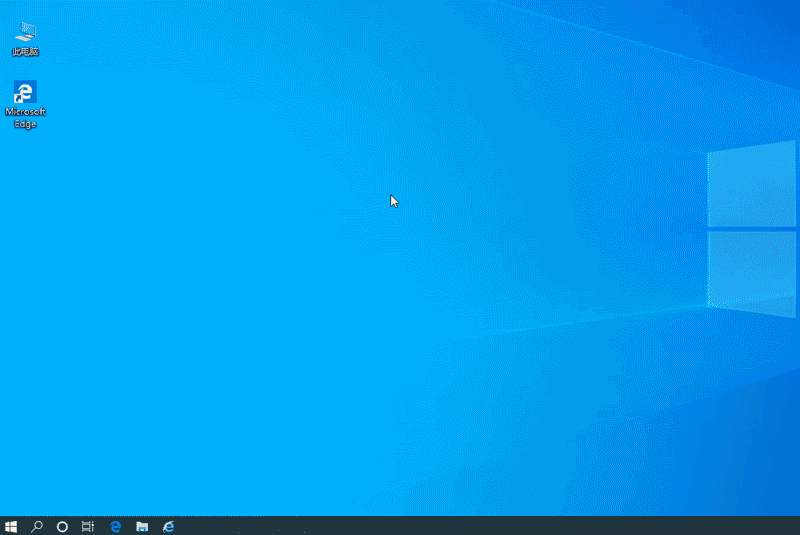
Task: Launch Microsoft Edge from the taskbar
Action: tap(115, 526)
